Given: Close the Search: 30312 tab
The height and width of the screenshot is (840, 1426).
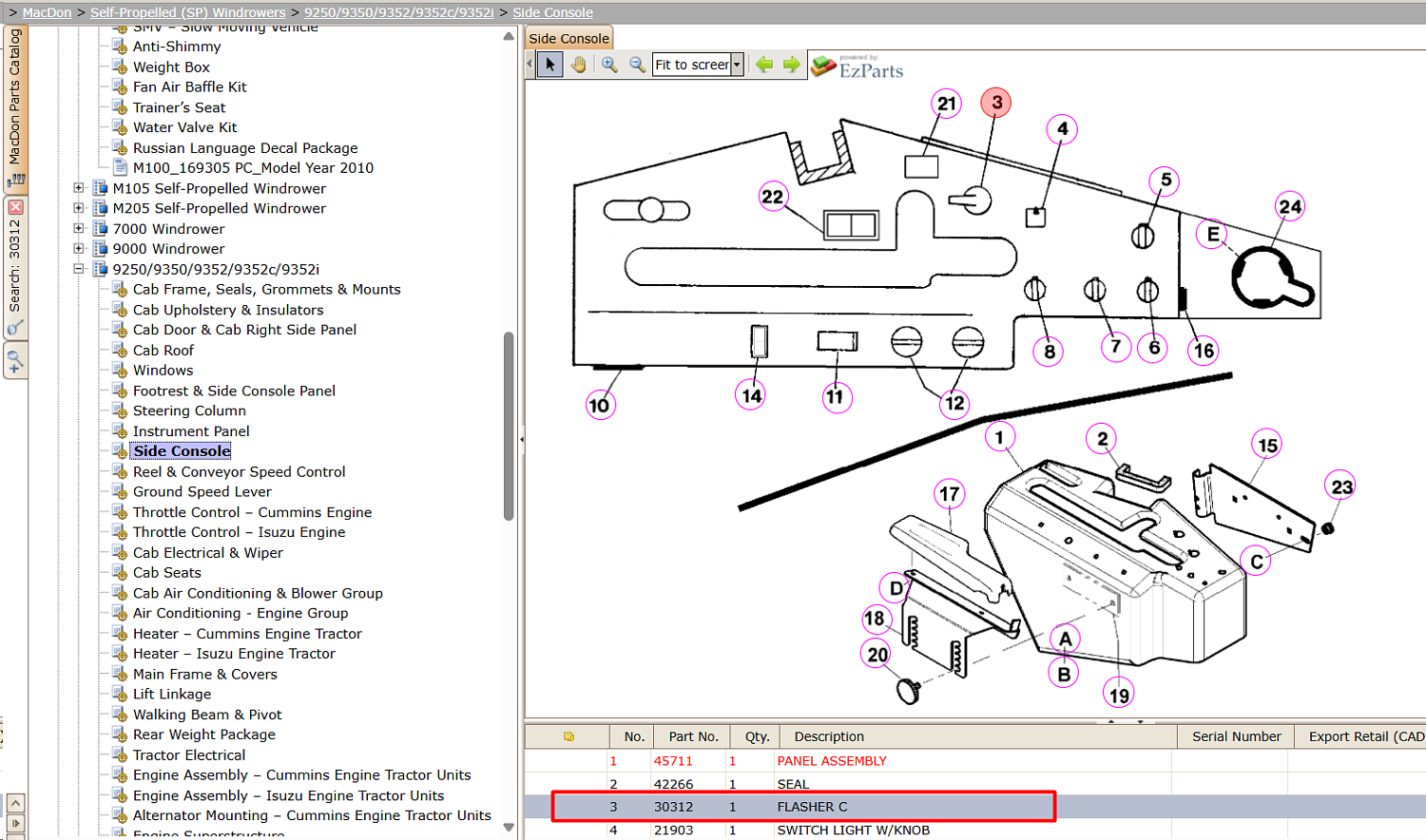Looking at the screenshot, I should tap(15, 206).
